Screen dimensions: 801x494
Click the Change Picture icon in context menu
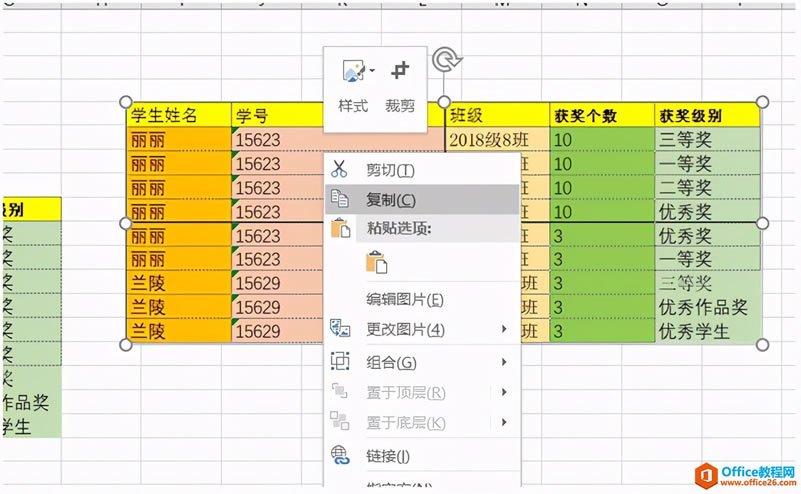[x=340, y=328]
